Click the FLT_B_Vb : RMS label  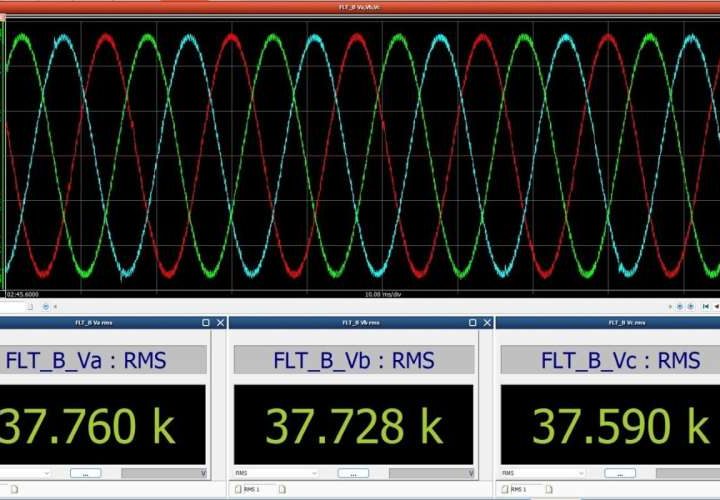click(354, 360)
